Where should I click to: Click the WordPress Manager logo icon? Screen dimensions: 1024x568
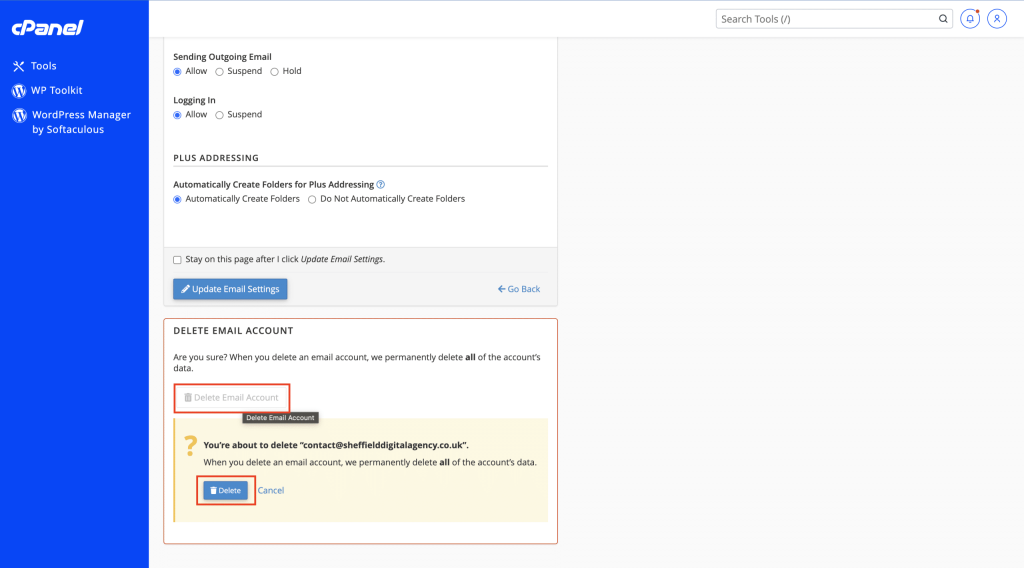tap(20, 116)
